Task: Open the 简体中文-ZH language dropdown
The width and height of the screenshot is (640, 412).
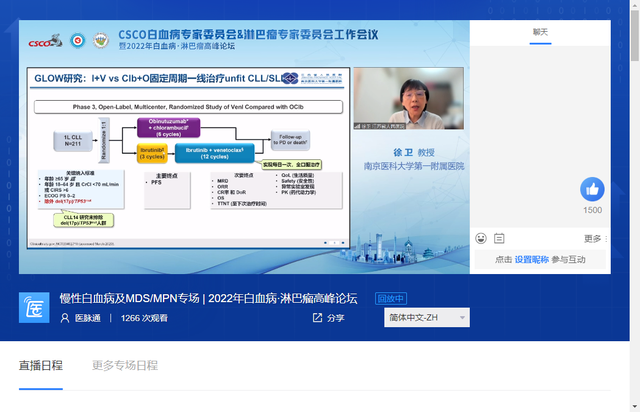Action: (x=426, y=318)
